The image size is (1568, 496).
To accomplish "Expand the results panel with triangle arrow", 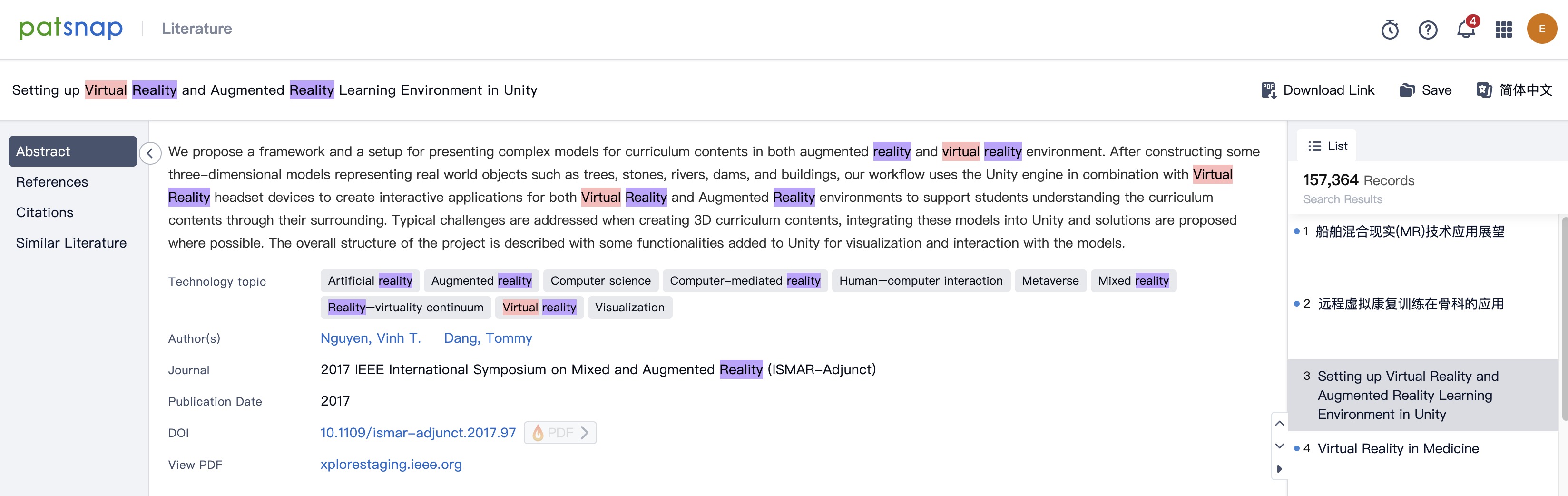I will (x=1280, y=468).
